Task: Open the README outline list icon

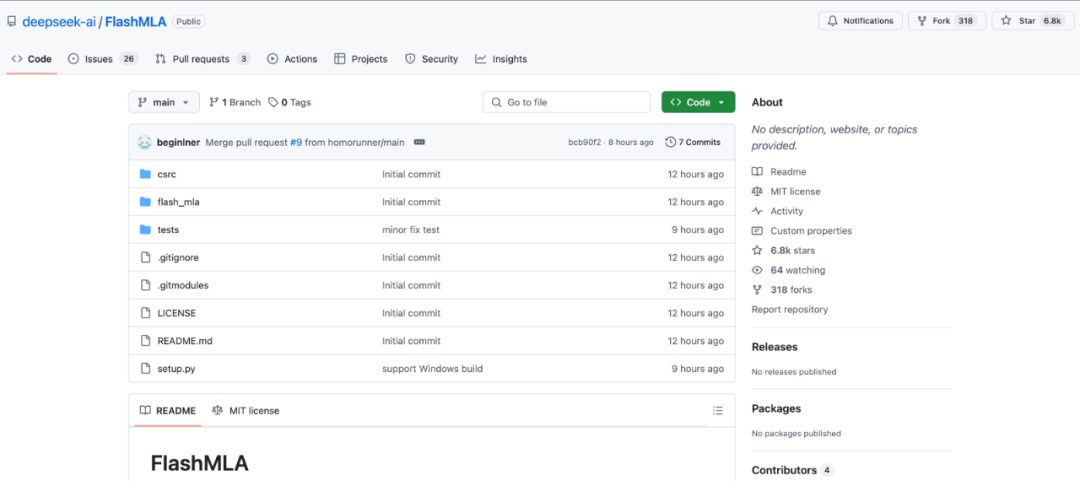Action: pyautogui.click(x=718, y=411)
